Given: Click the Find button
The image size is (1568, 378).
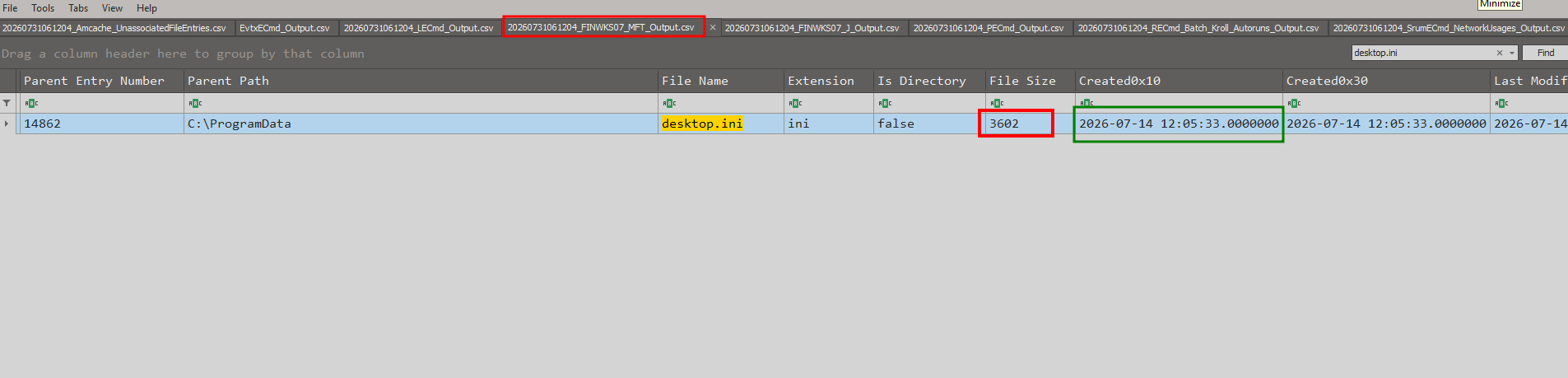Looking at the screenshot, I should click(x=1546, y=53).
